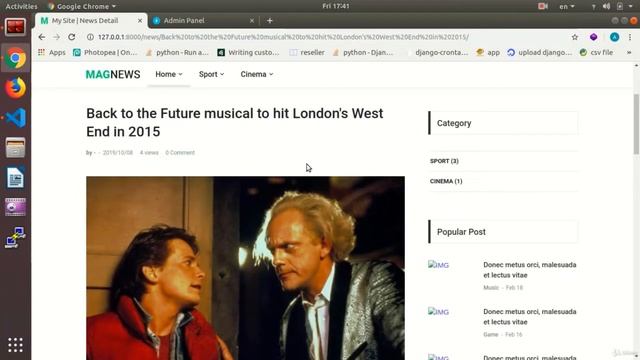The image size is (640, 360).
Task: Open the purple extension icon
Action: [593, 37]
